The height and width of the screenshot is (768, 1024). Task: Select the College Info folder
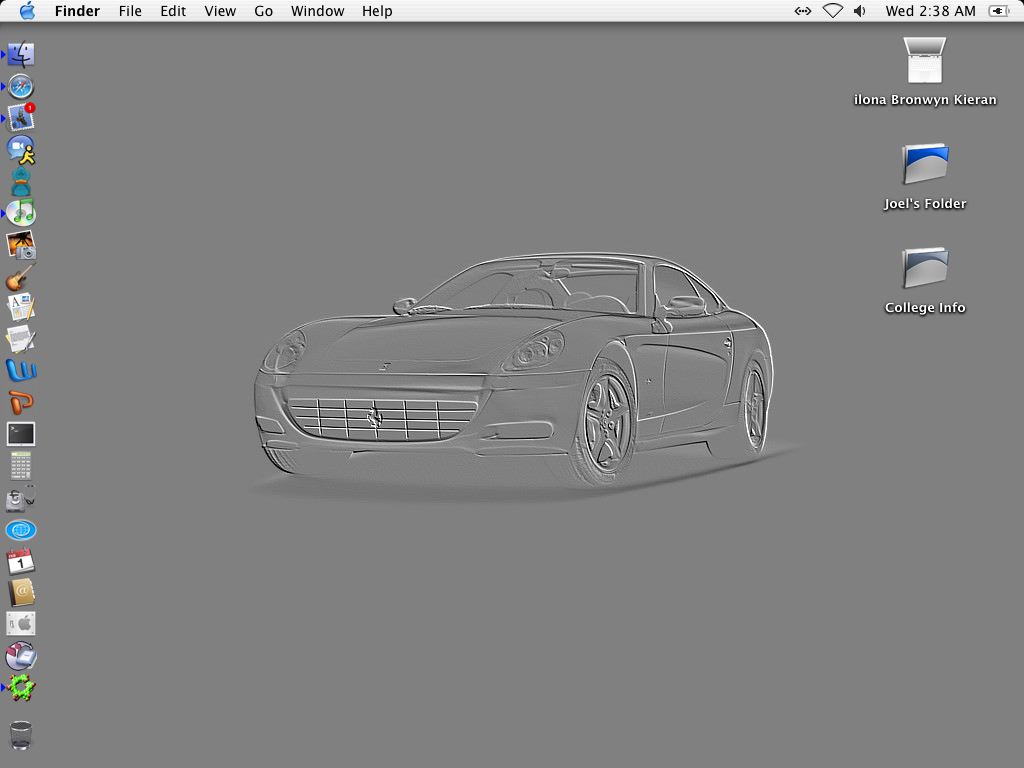(x=925, y=267)
